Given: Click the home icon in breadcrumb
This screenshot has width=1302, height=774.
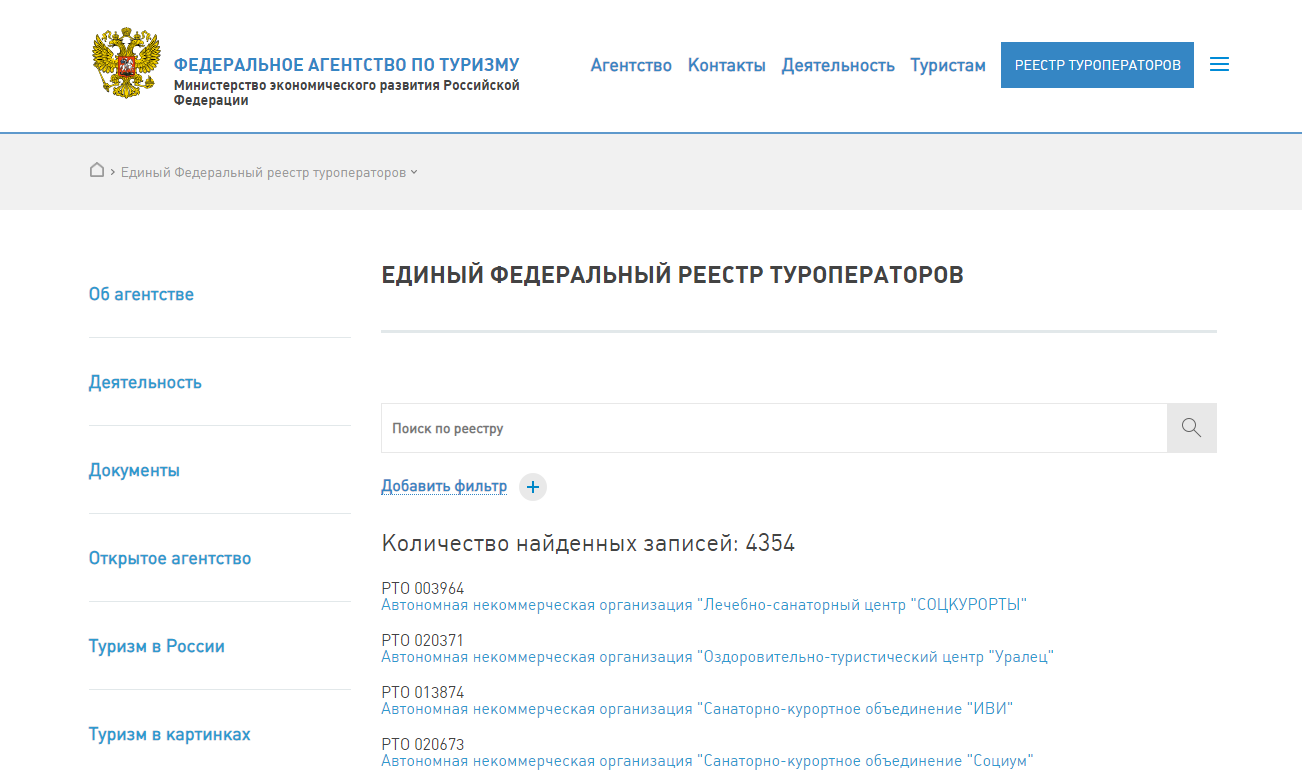Looking at the screenshot, I should pos(97,171).
